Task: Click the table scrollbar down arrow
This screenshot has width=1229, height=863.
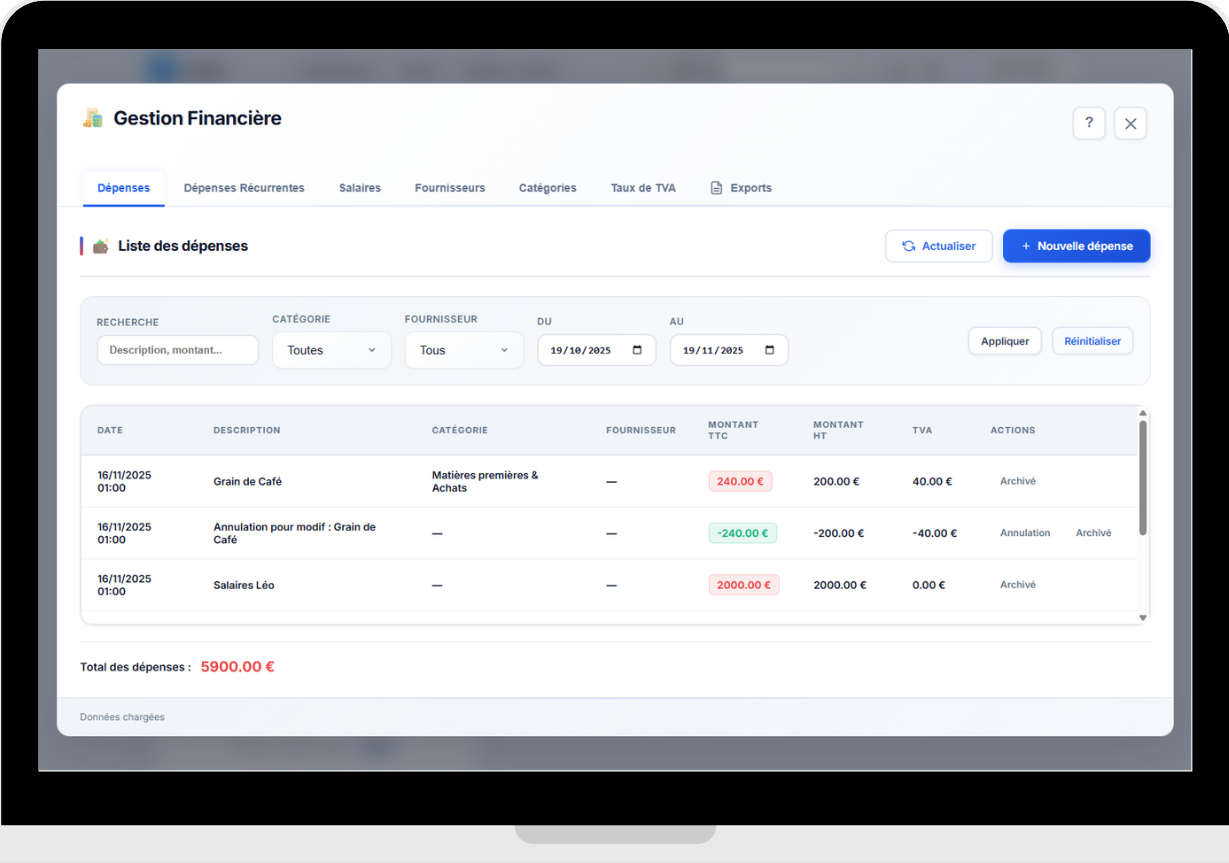Action: point(1142,618)
